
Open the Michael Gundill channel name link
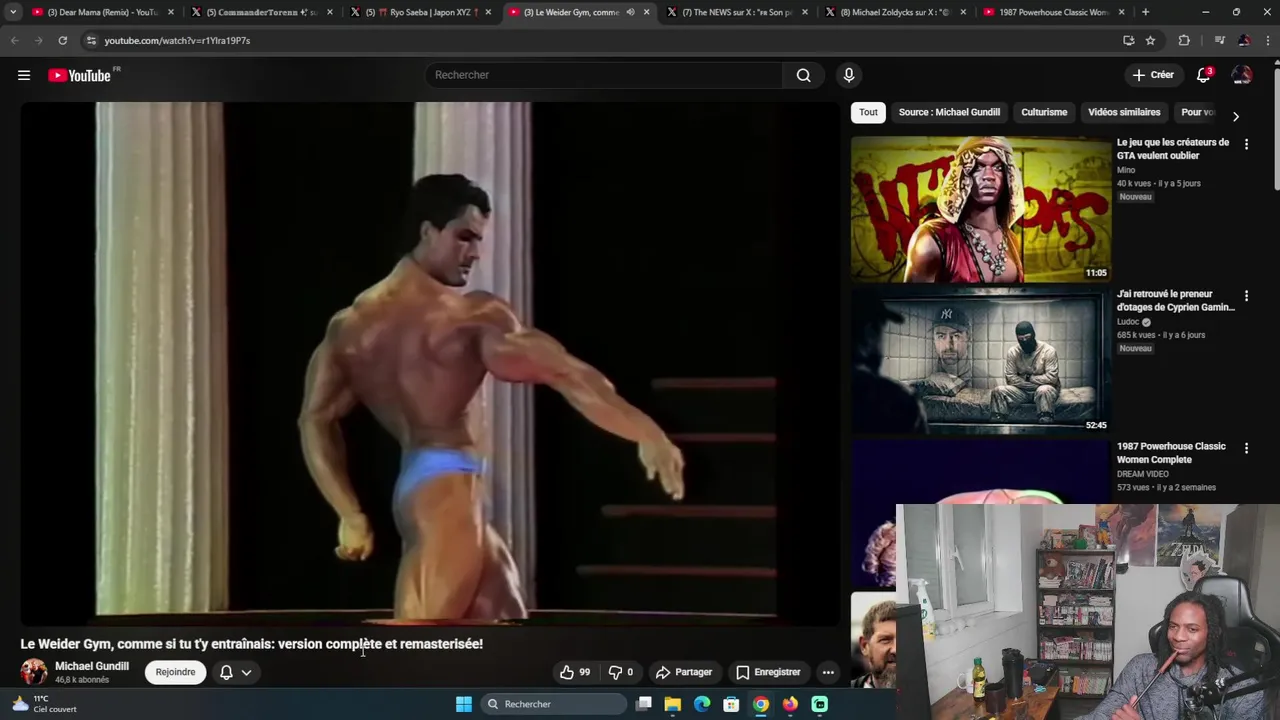pos(92,666)
